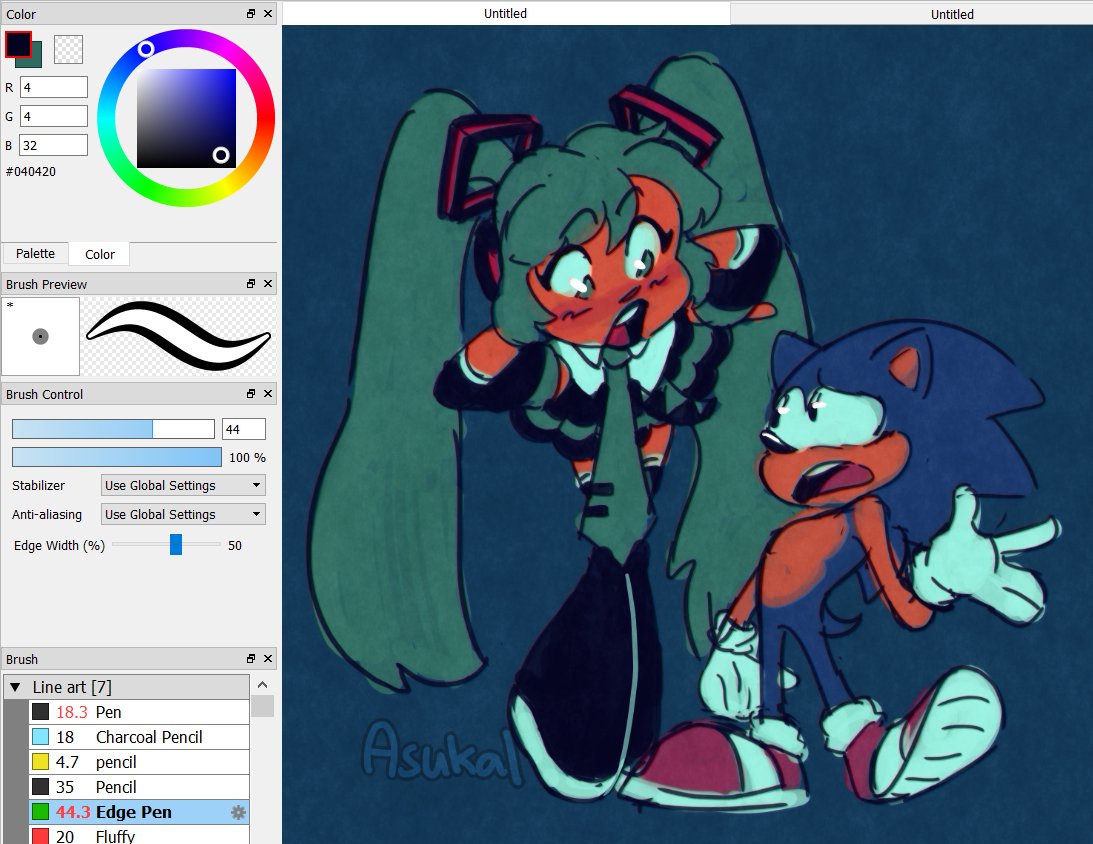Click the brush size value field 44
The image size is (1093, 844).
tap(243, 429)
